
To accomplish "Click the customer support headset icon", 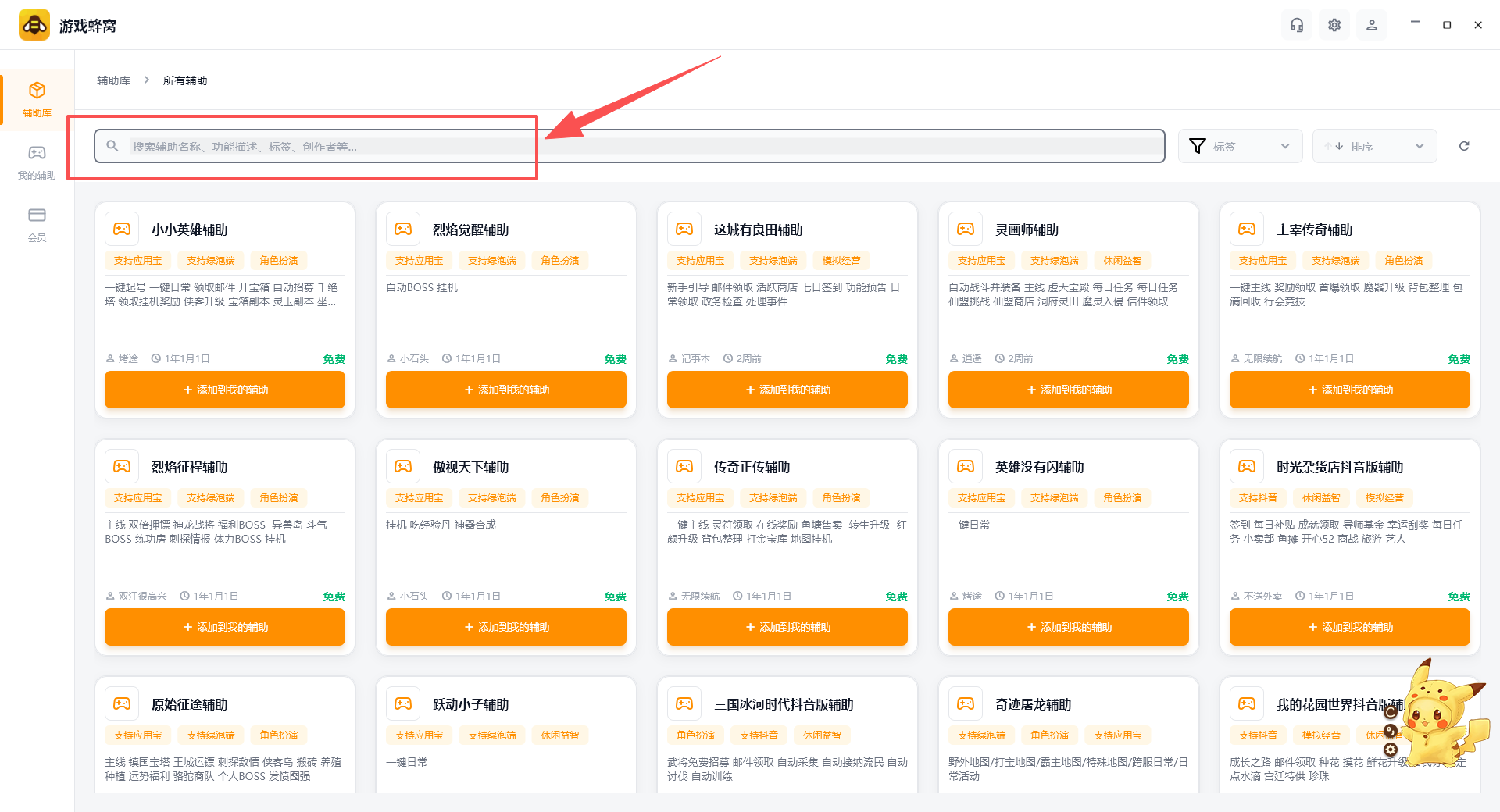I will pyautogui.click(x=1297, y=25).
